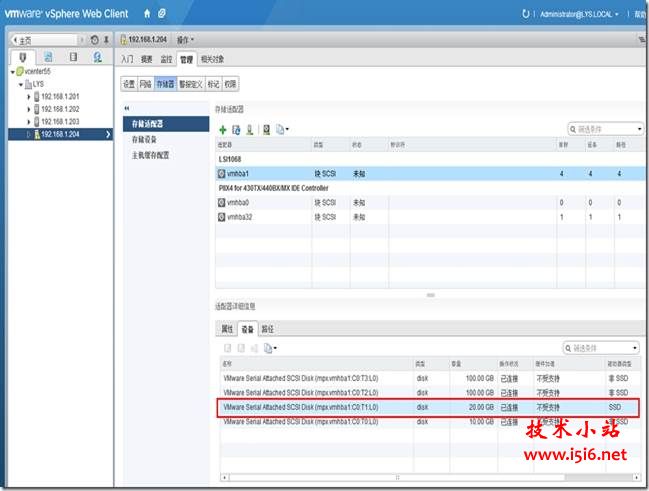Select disk row mpx.vmhba1:C0:T1:L0

(x=428, y=407)
